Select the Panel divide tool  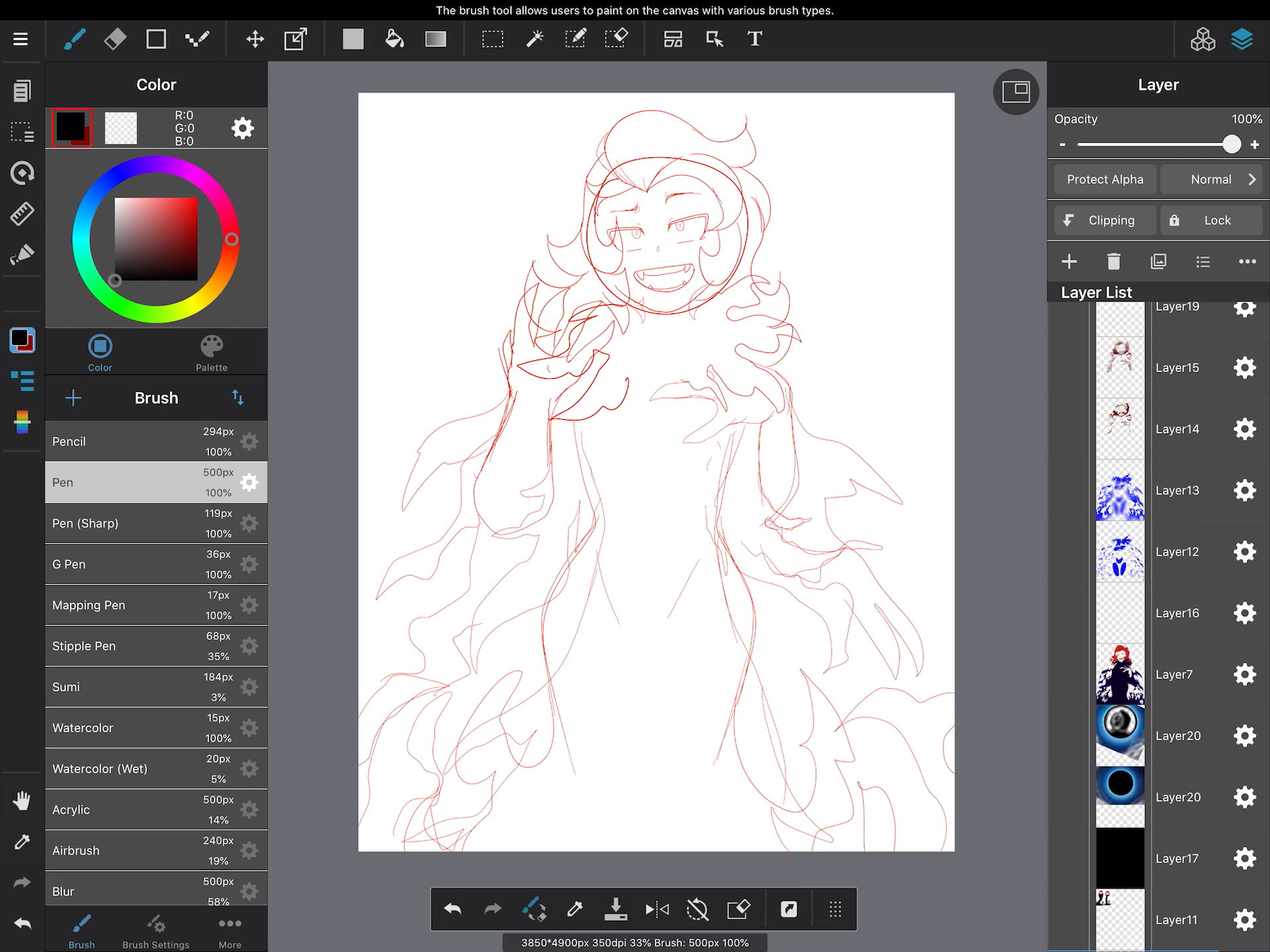click(673, 39)
